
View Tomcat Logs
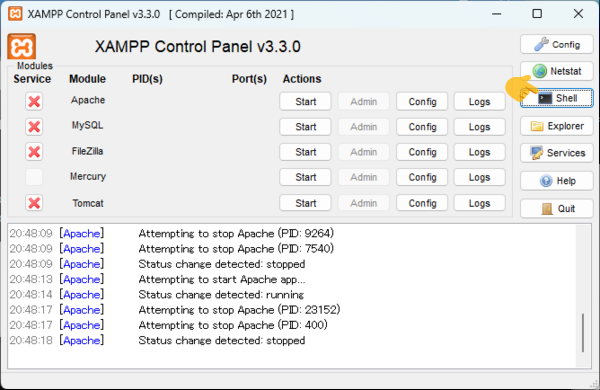479,203
